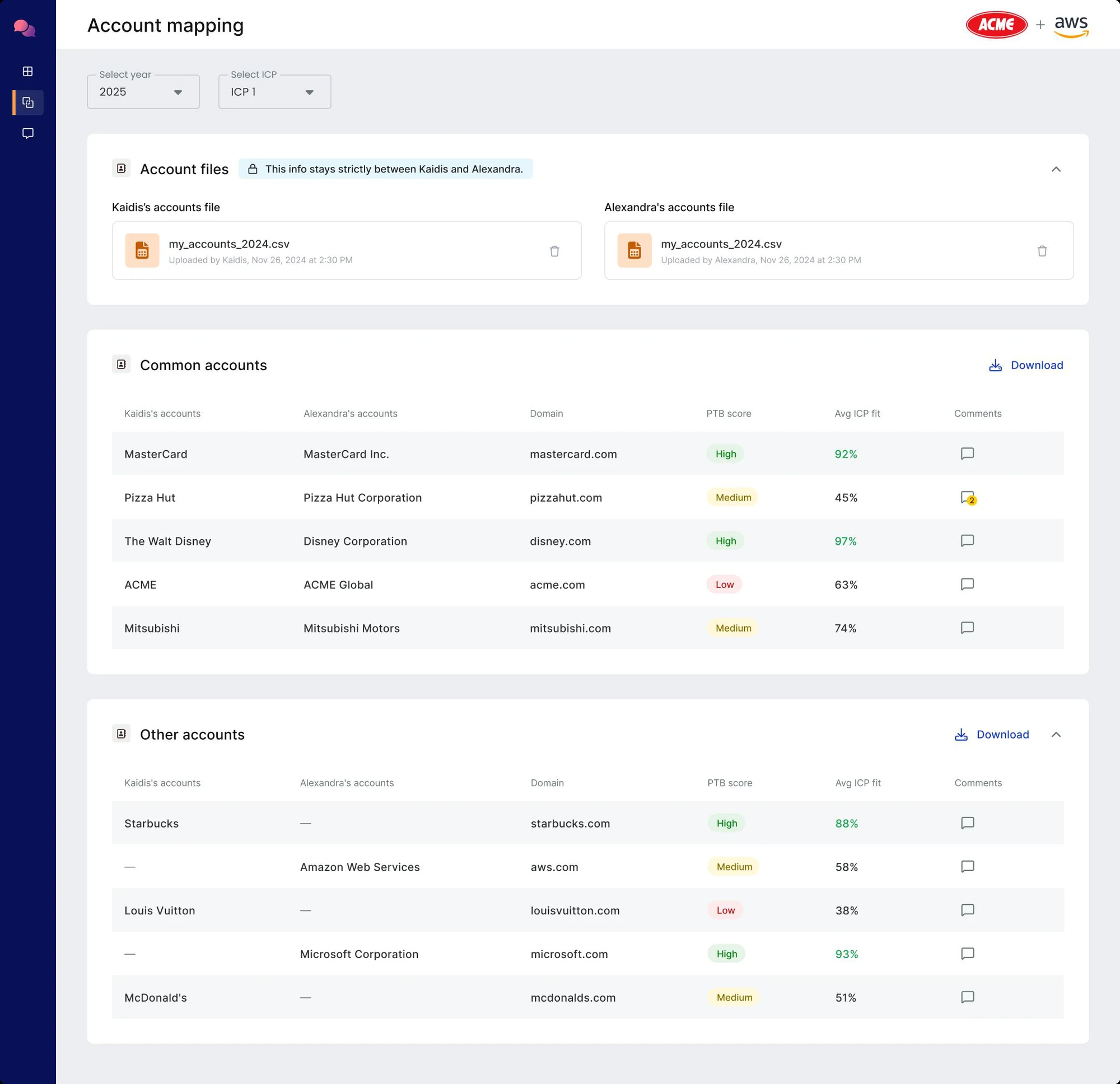Click the Louis Vuitton account name
The height and width of the screenshot is (1084, 1120).
point(160,910)
